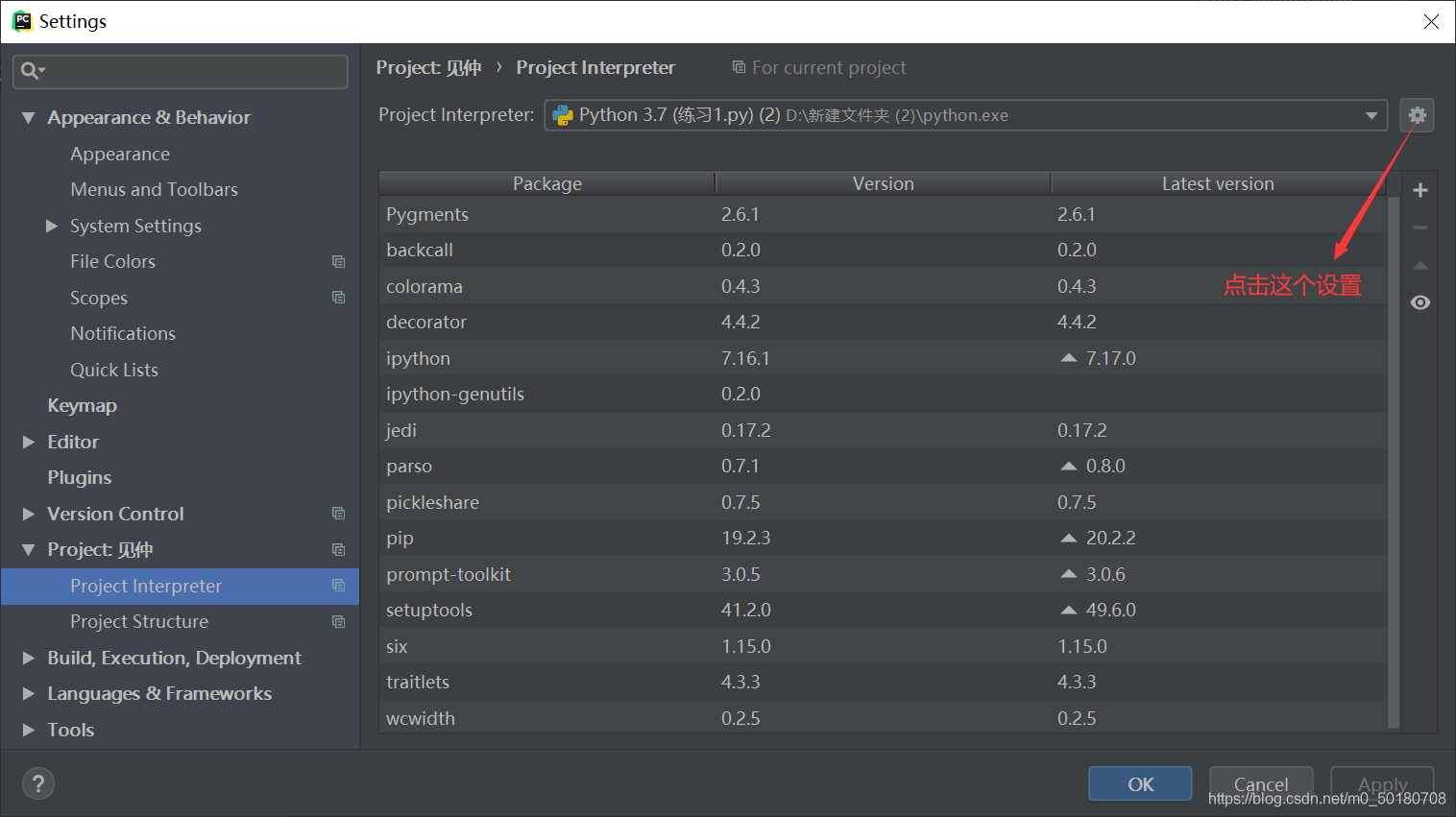Click the project-level icon beside Version Control
1456x817 pixels.
pyautogui.click(x=338, y=514)
